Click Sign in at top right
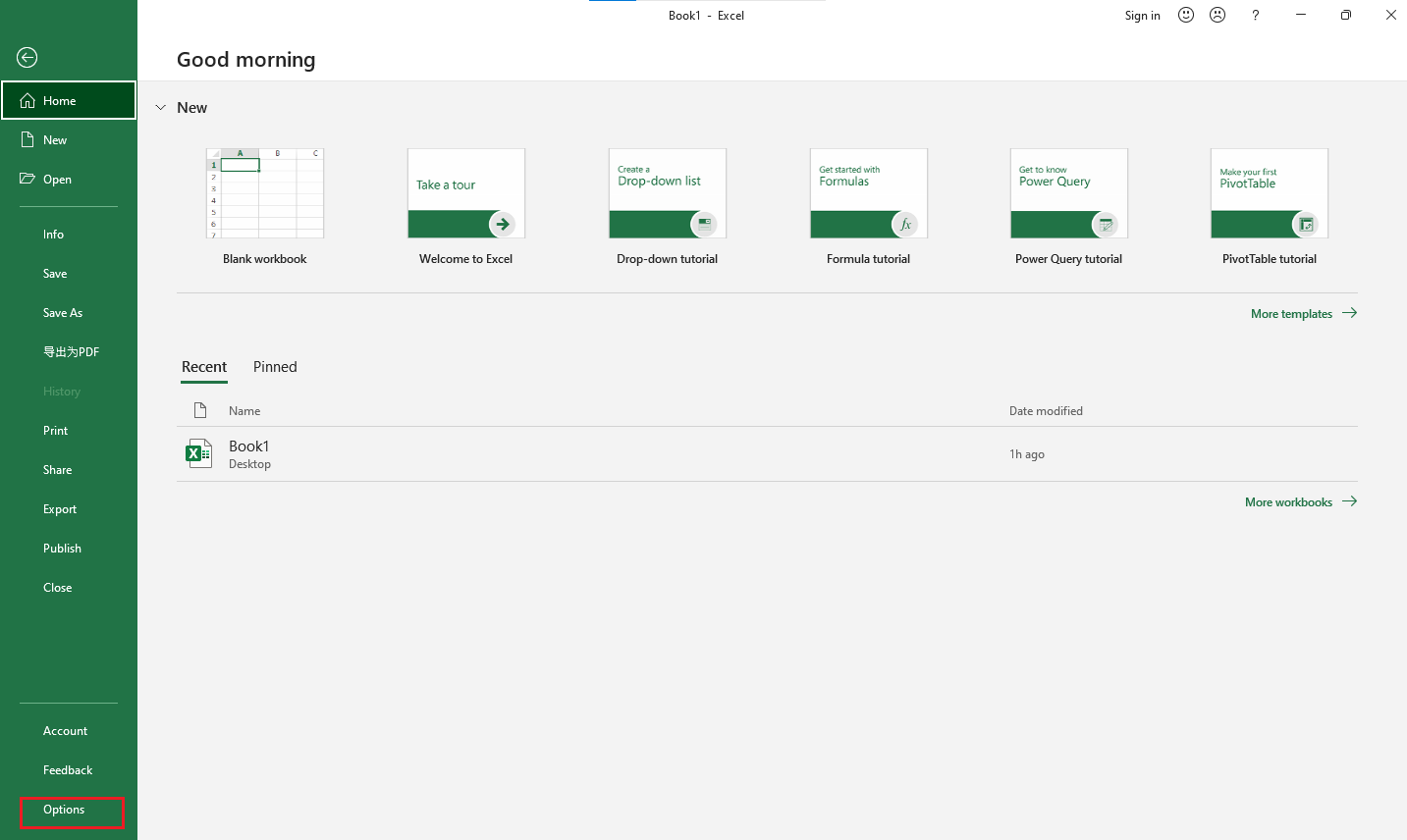Screen dimensions: 1407x840 click(1143, 16)
